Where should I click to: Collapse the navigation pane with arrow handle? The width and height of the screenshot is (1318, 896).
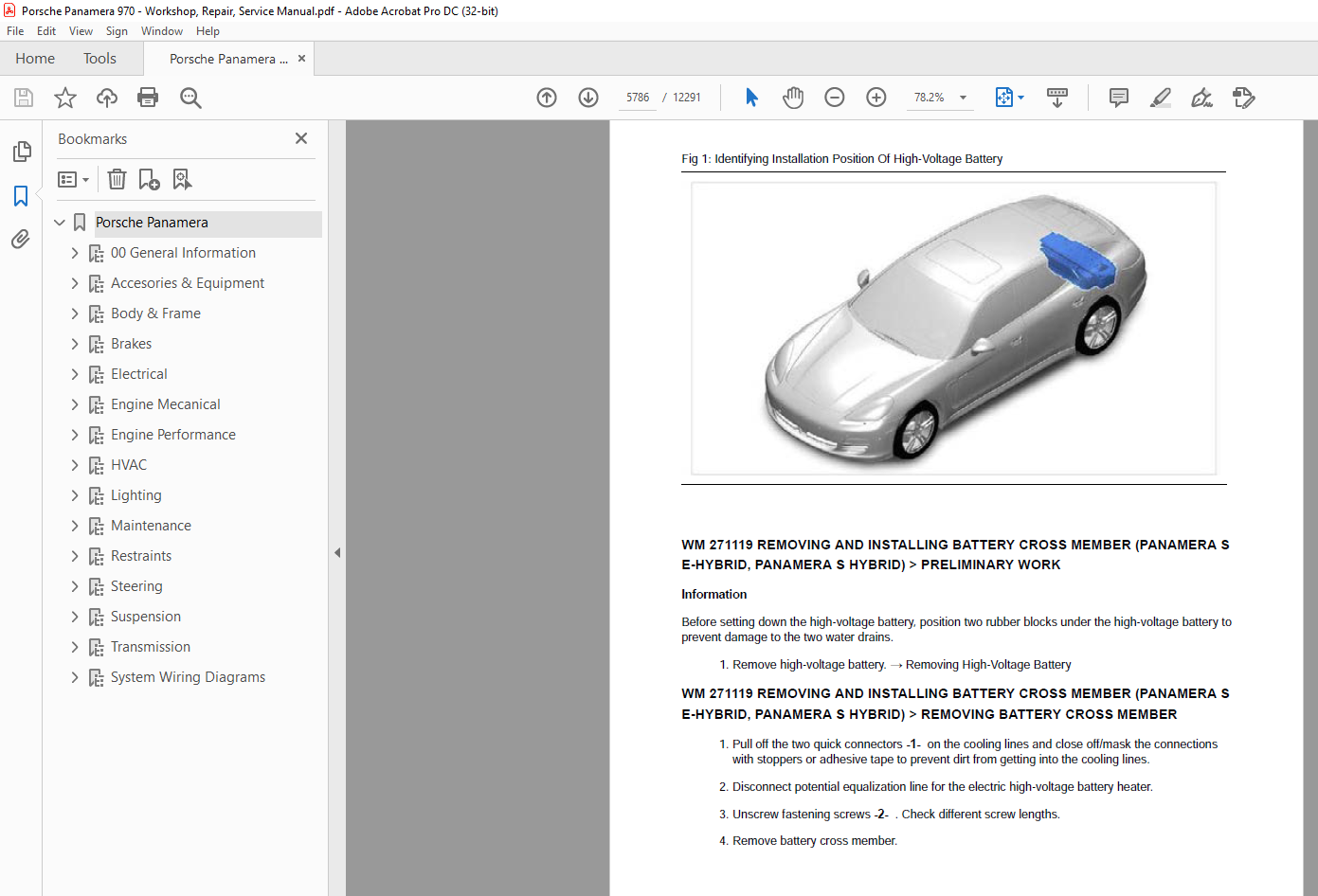pyautogui.click(x=337, y=553)
